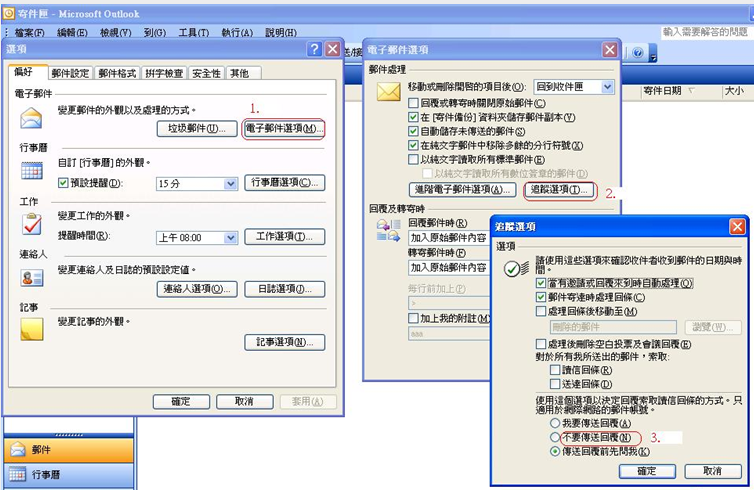Open 連絡人選項 button
Viewport: 754px width, 490px height.
pyautogui.click(x=197, y=289)
